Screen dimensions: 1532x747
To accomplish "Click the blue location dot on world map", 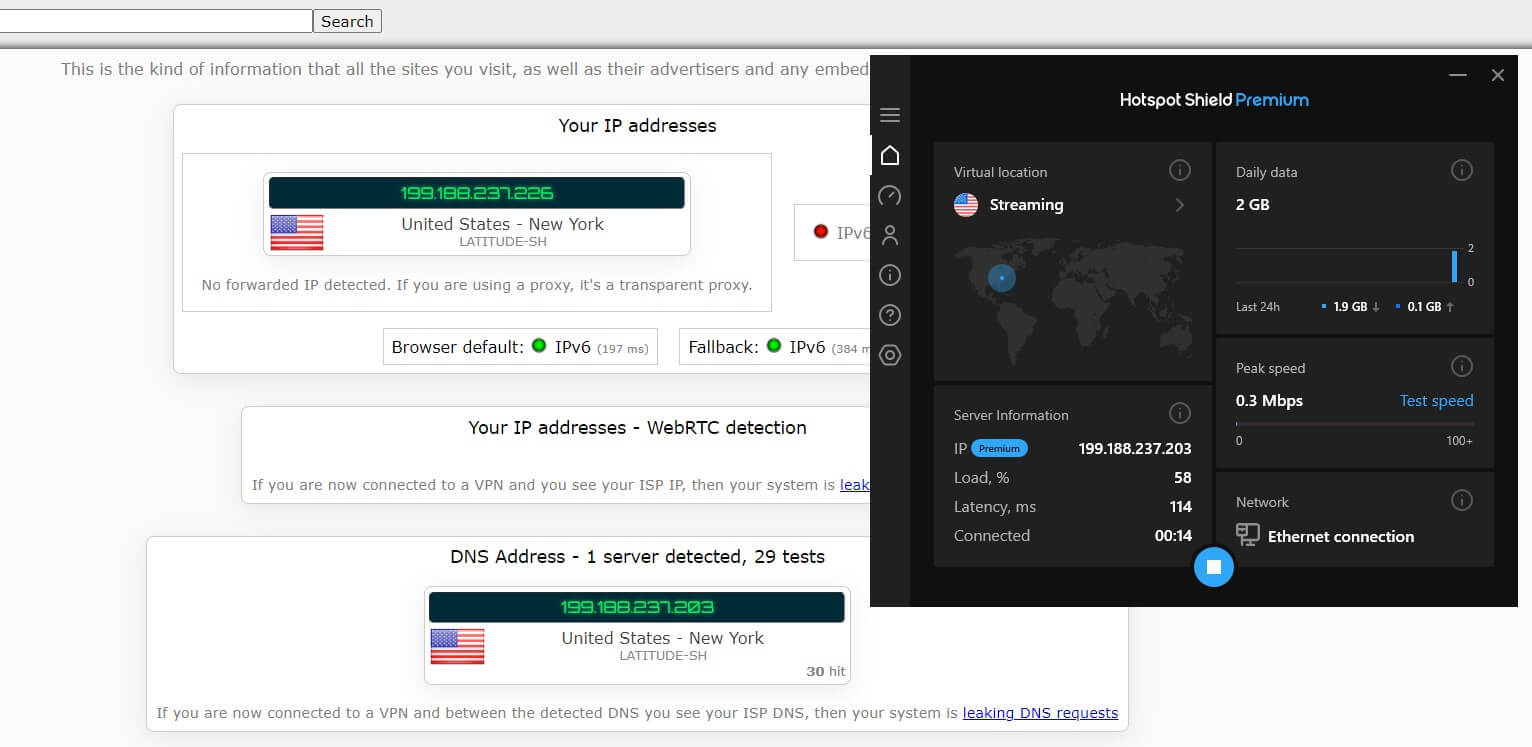I will (x=1002, y=277).
